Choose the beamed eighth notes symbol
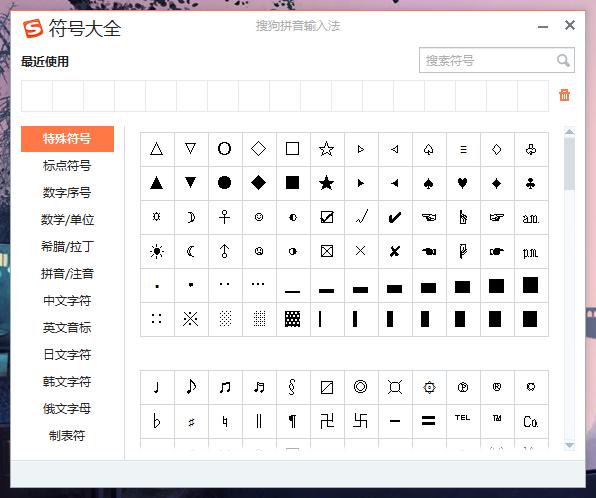 coord(224,387)
